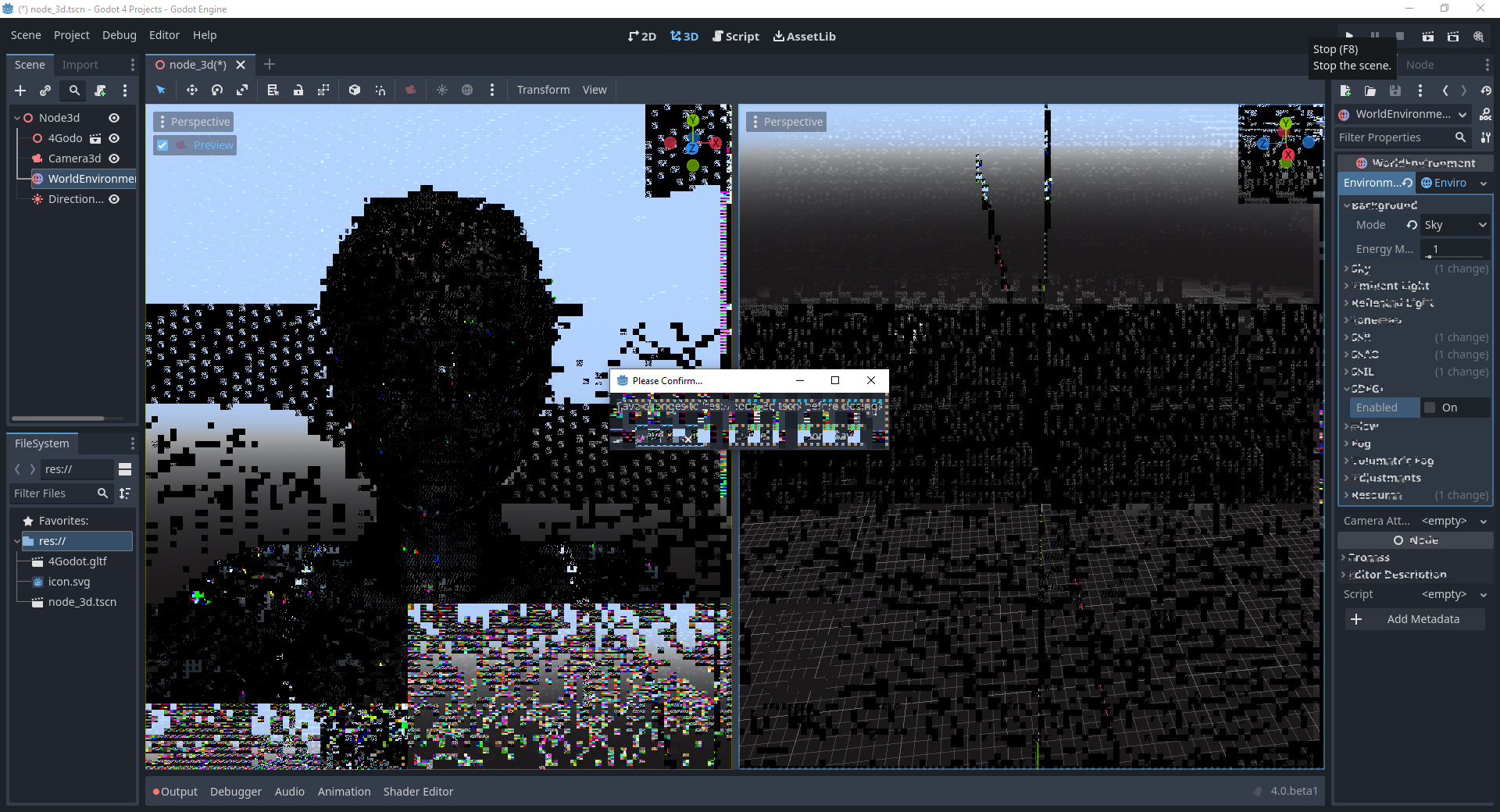Choose the Move Mode tool
Viewport: 1500px width, 812px height.
(191, 90)
